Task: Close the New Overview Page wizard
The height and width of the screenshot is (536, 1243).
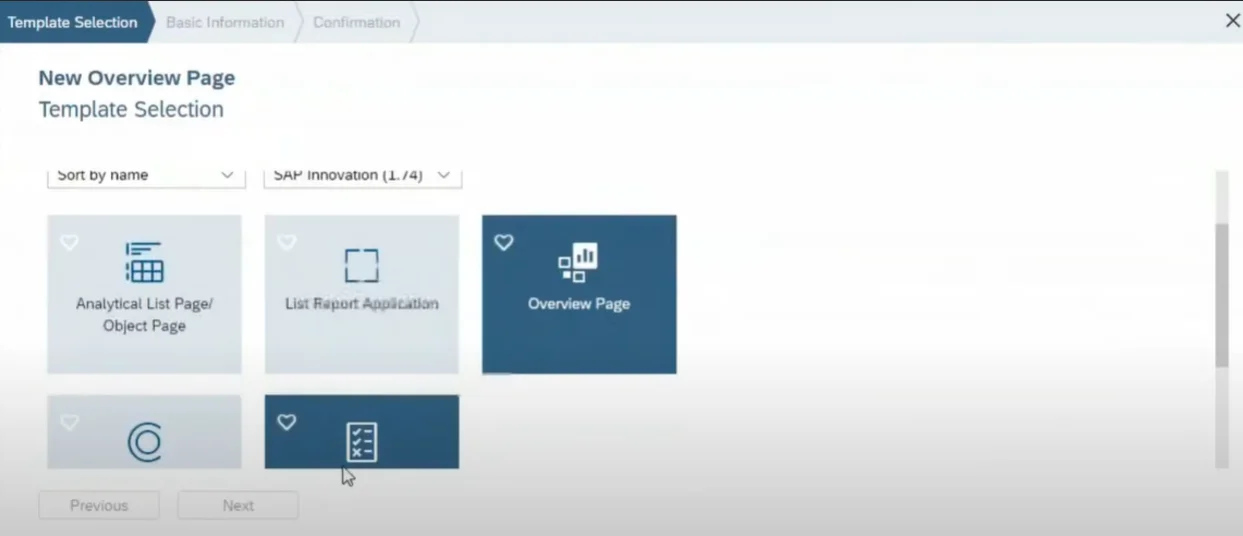Action: (1232, 21)
